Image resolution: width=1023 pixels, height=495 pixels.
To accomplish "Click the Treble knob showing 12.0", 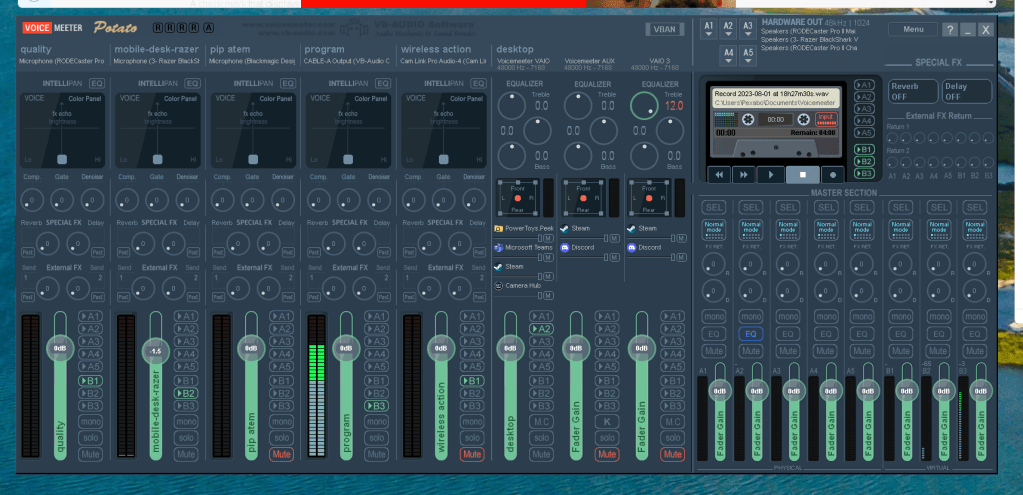I will (x=645, y=105).
